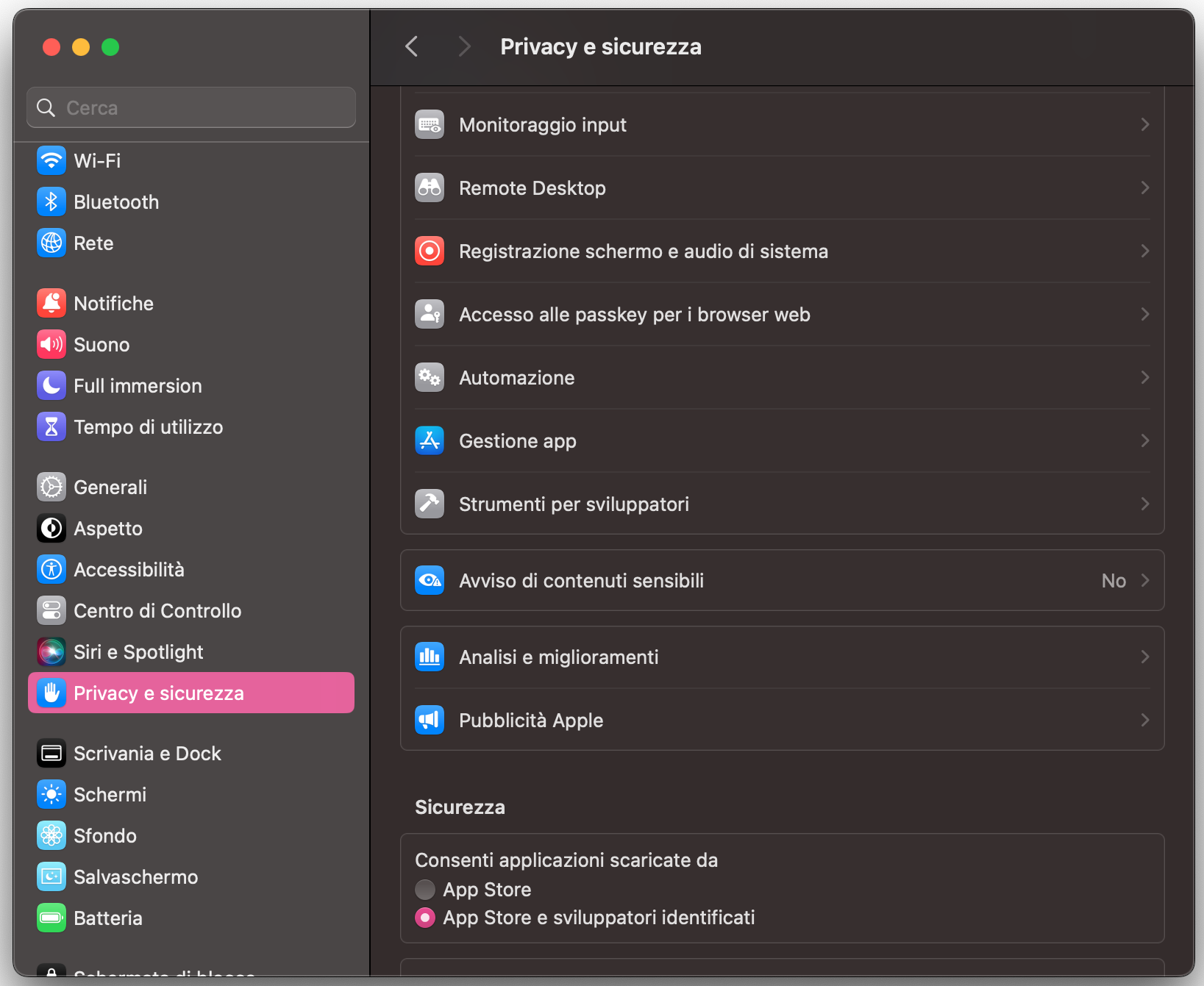The height and width of the screenshot is (986, 1204).
Task: Open Automazione details via chevron
Action: coord(1144,377)
